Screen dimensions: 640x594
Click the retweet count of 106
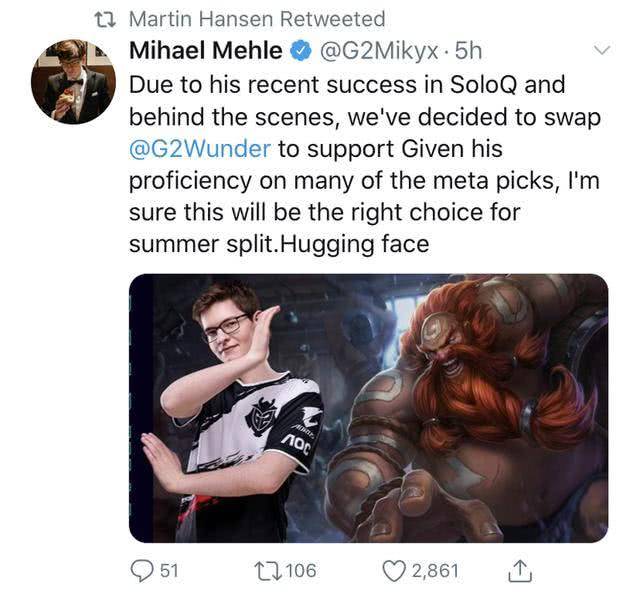tap(300, 571)
